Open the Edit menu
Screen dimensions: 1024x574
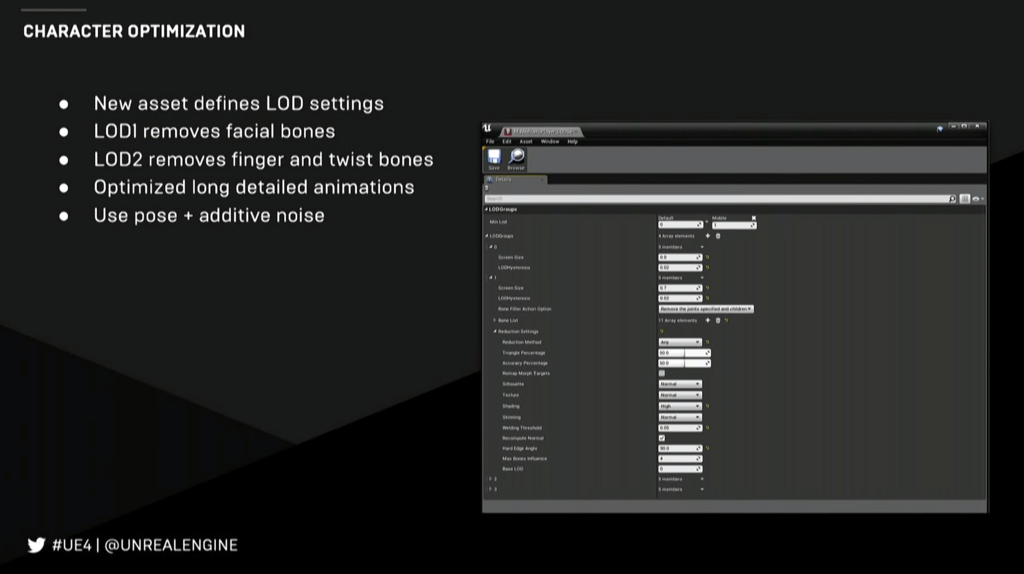click(x=506, y=141)
